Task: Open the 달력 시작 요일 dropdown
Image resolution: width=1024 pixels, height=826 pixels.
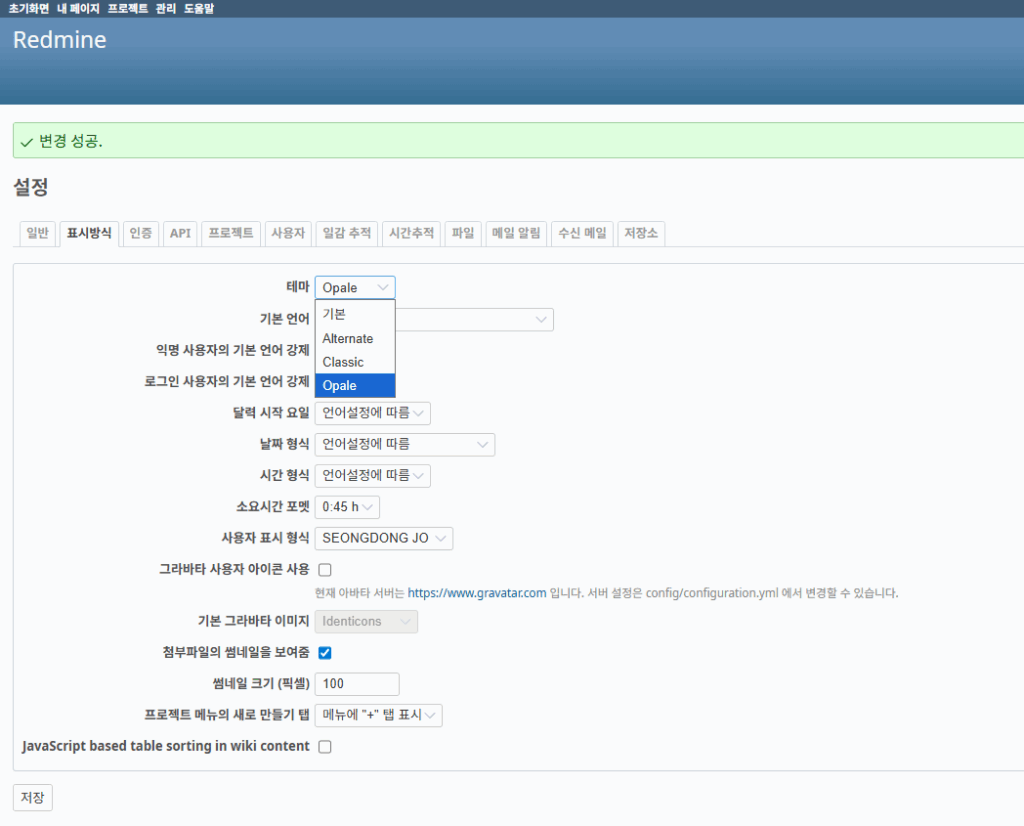Action: click(x=372, y=413)
